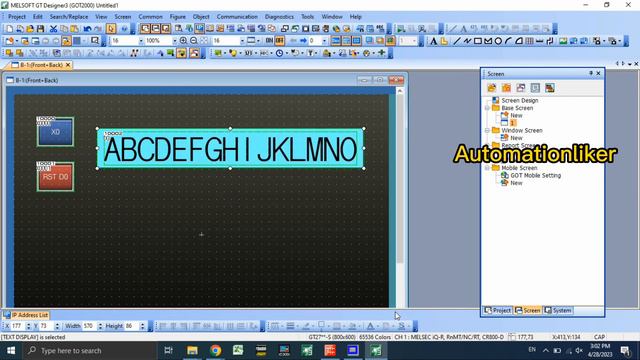Open the Project menu
This screenshot has height=360, width=640.
click(x=17, y=17)
